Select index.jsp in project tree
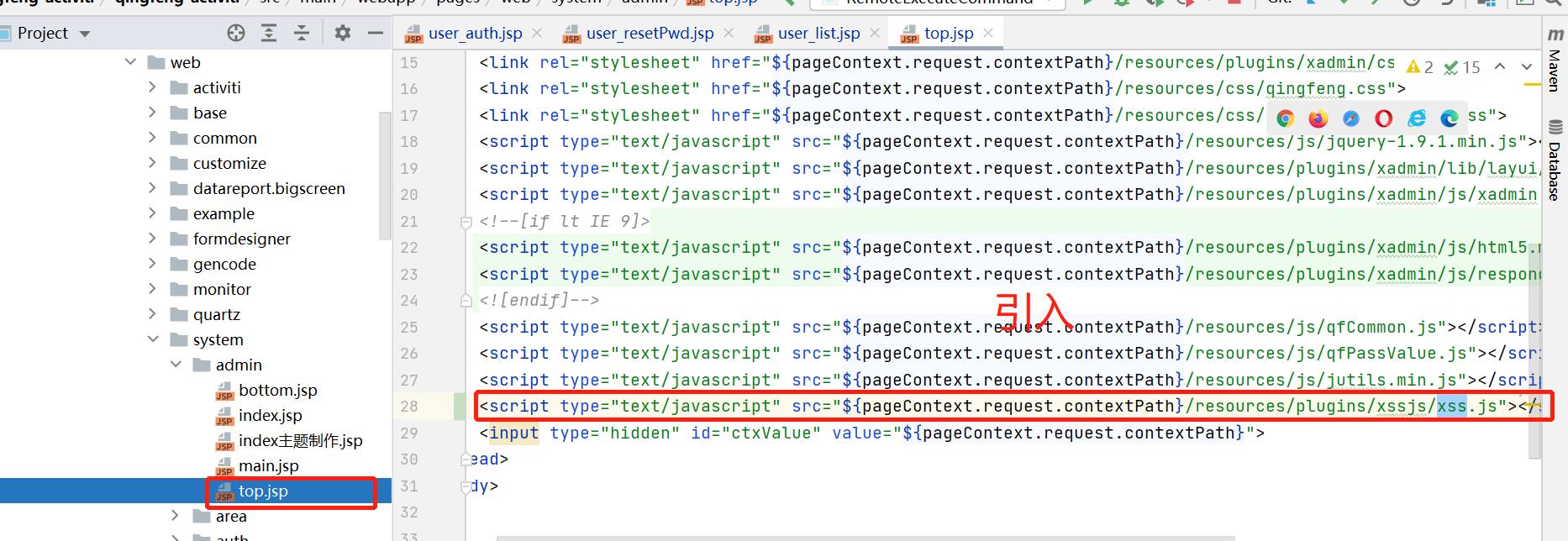 click(270, 415)
